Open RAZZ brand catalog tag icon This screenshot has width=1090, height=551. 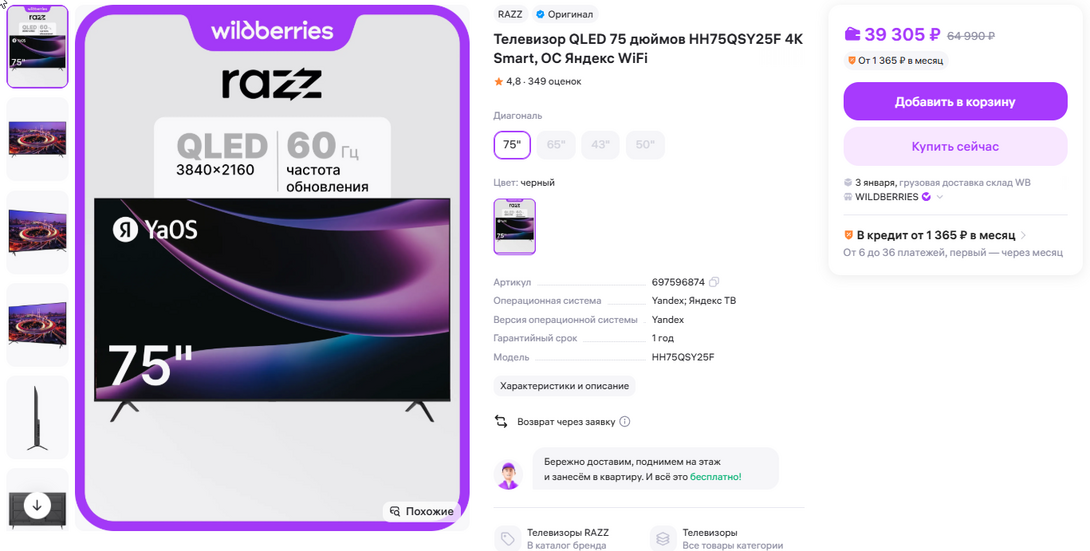tap(507, 538)
